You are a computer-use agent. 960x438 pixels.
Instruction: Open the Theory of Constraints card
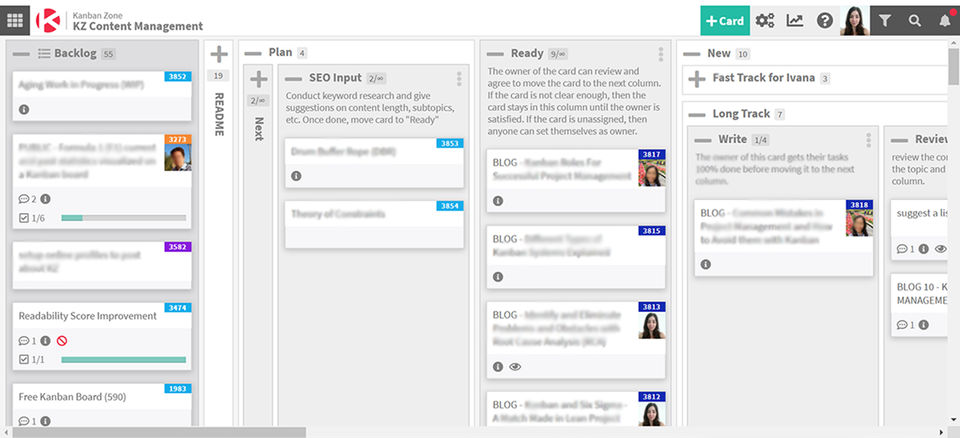coord(374,214)
